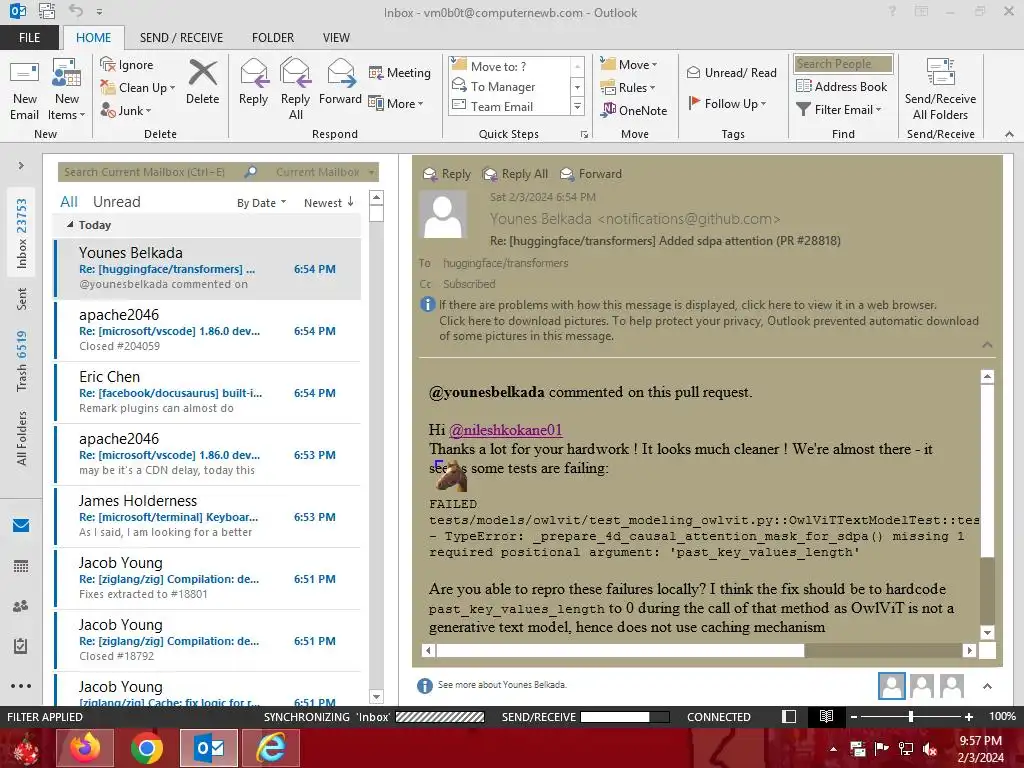Click the Search People field
This screenshot has width=1024, height=768.
point(843,64)
